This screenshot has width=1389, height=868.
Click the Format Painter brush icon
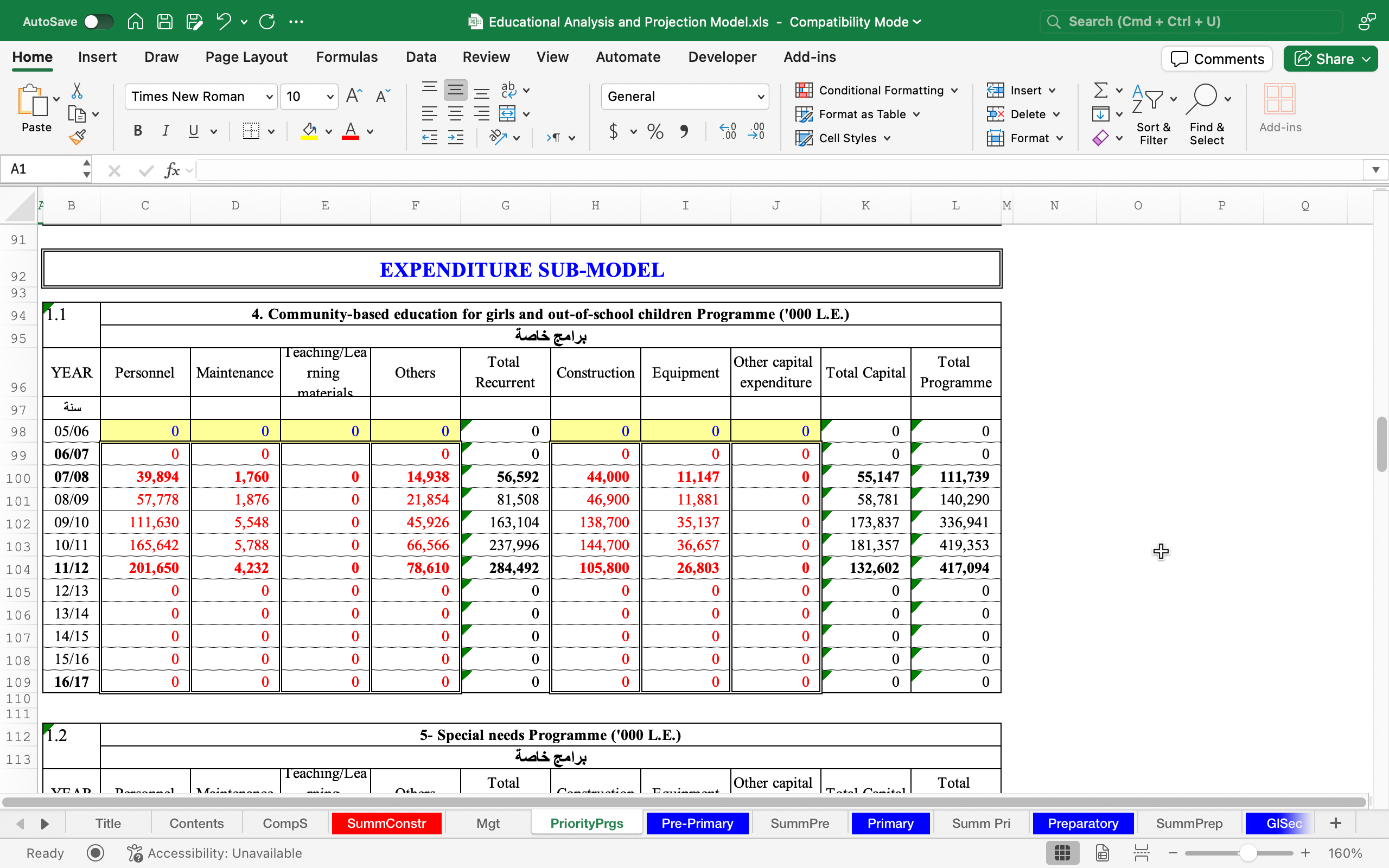pyautogui.click(x=78, y=137)
